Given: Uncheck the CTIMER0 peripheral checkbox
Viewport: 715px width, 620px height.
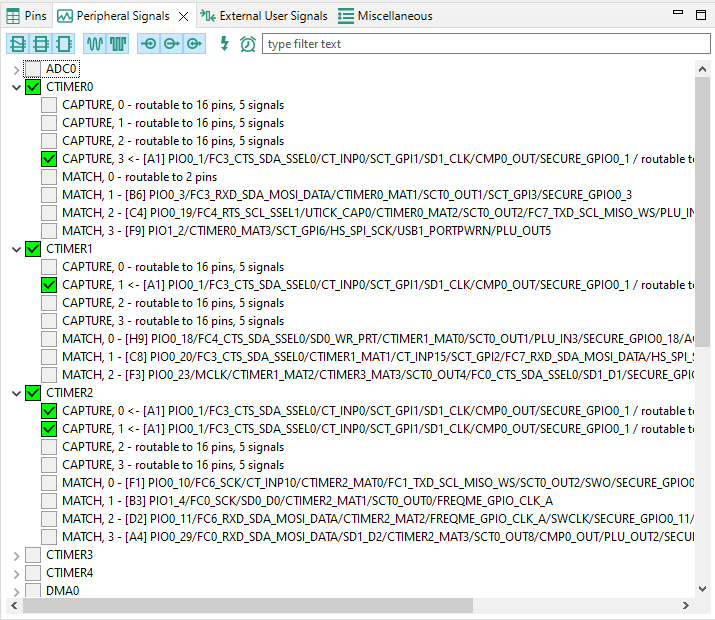Looking at the screenshot, I should pos(33,87).
